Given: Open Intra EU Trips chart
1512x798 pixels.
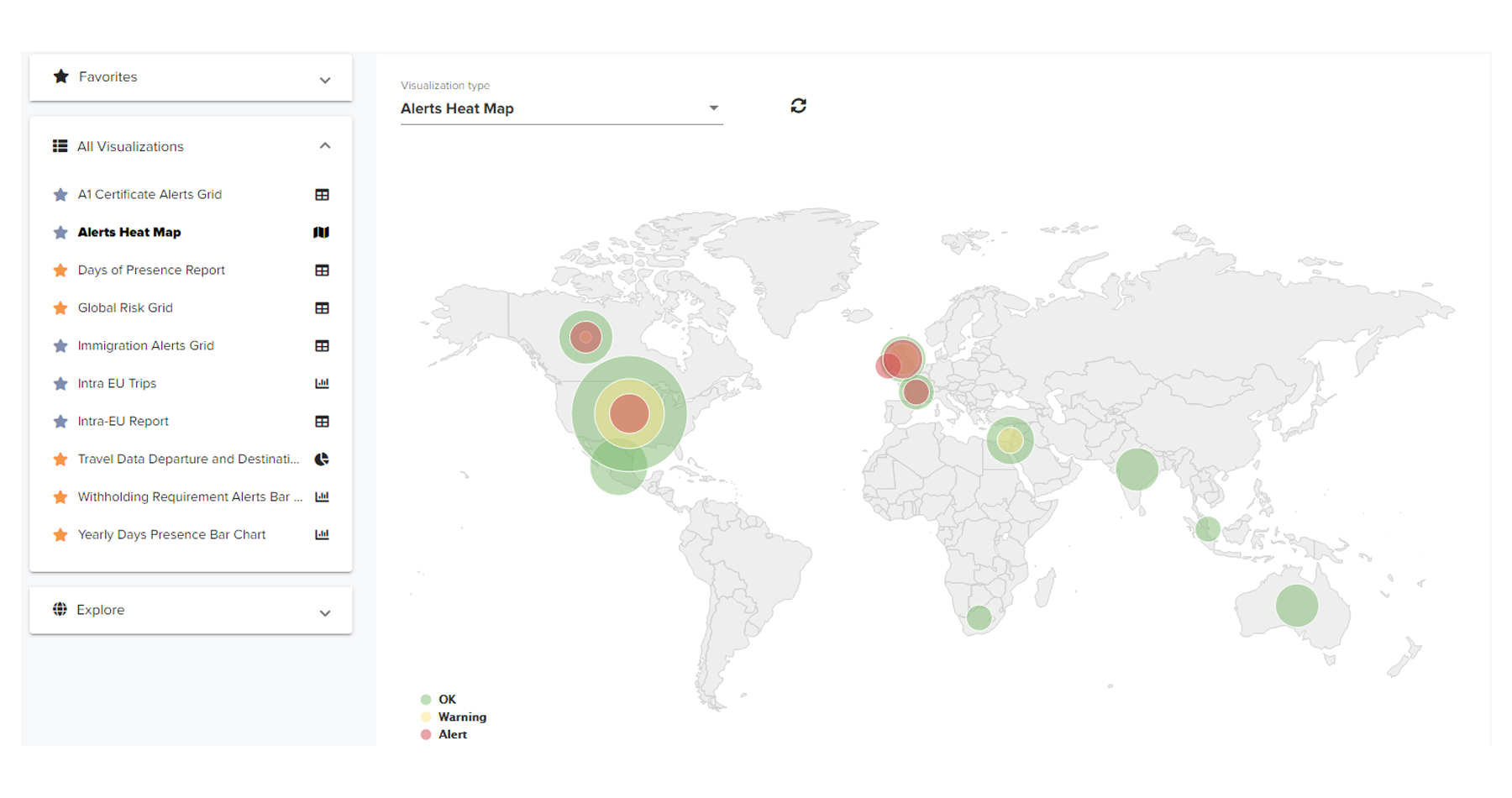Looking at the screenshot, I should tap(117, 384).
